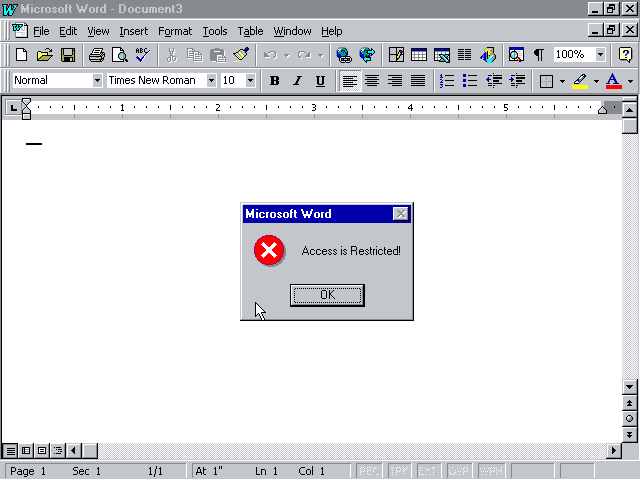
Task: Open Office Assistant help
Action: (625, 55)
